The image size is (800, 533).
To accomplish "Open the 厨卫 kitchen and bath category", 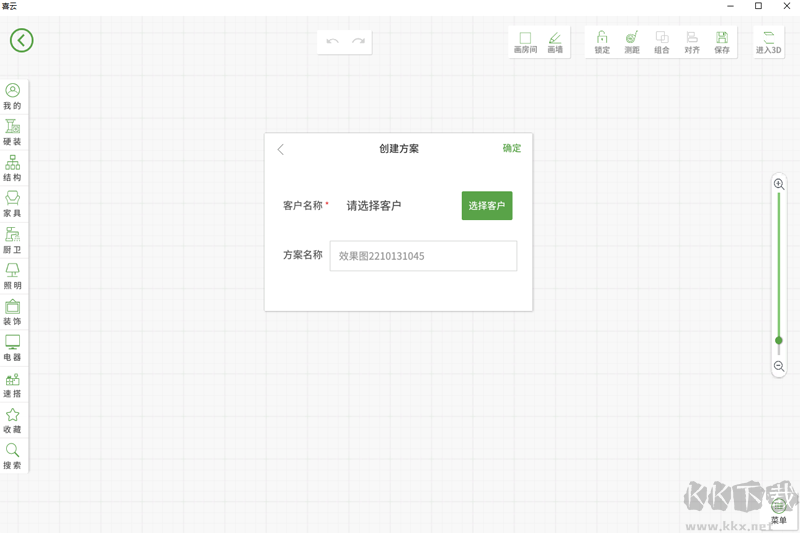I will (13, 240).
